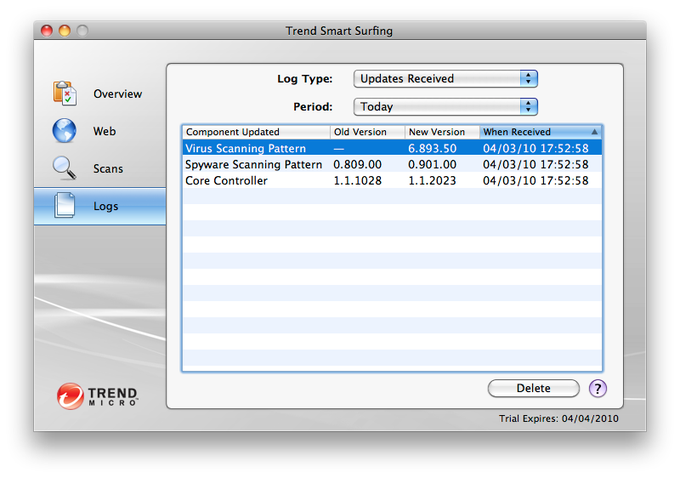Select the Logs sidebar label
The height and width of the screenshot is (478, 680).
[106, 206]
